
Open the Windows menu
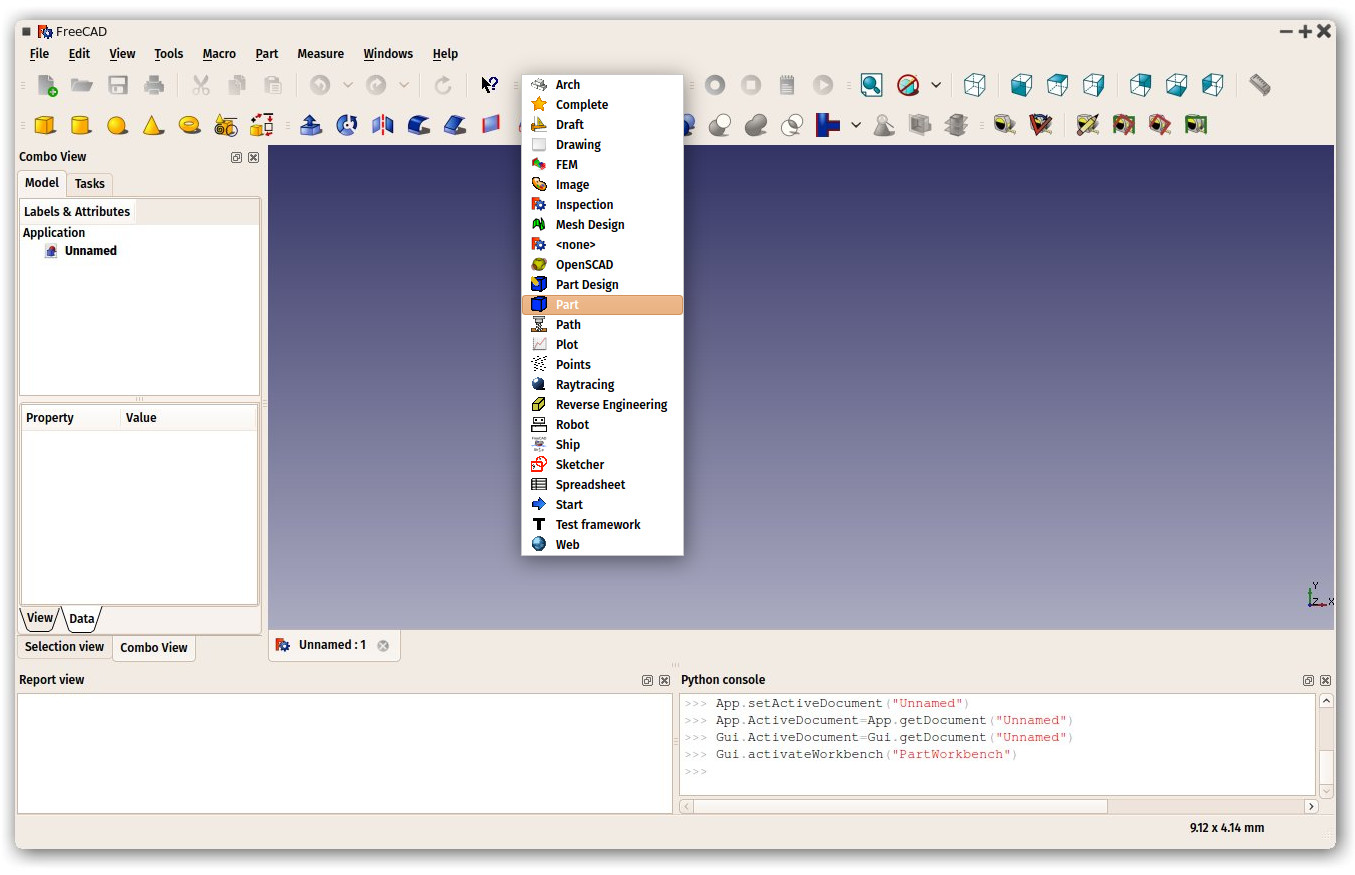388,54
